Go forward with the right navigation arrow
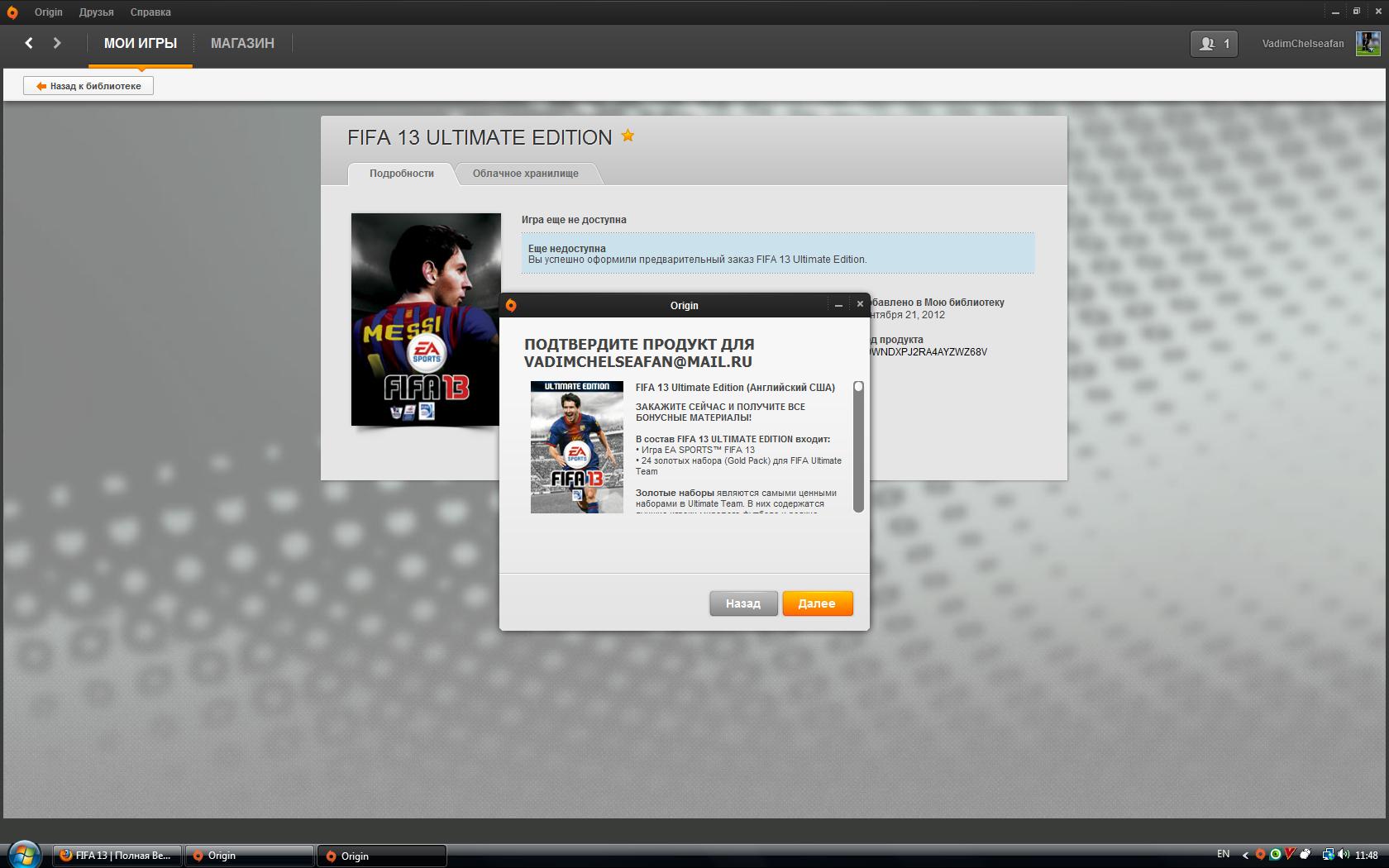This screenshot has width=1389, height=868. point(57,43)
